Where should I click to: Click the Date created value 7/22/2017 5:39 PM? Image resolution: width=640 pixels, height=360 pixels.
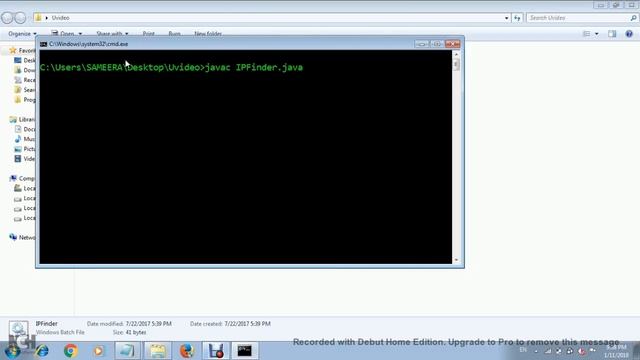247,324
